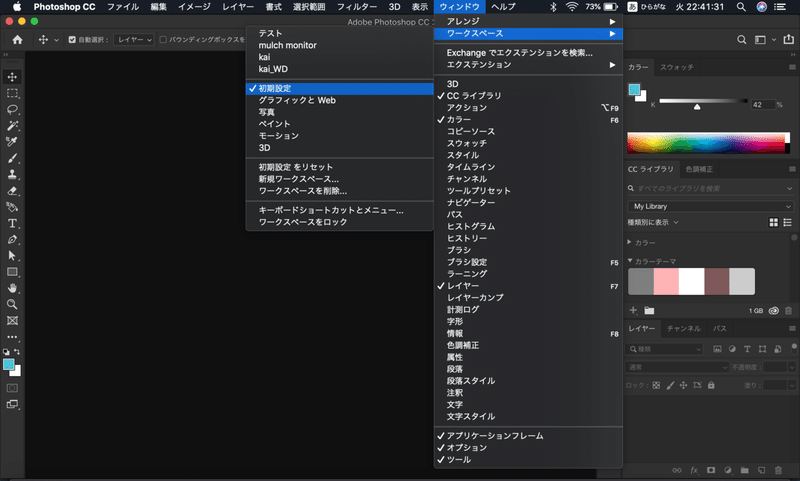Open the auto-select レイヤー dropdown
The image size is (800, 481).
(133, 39)
